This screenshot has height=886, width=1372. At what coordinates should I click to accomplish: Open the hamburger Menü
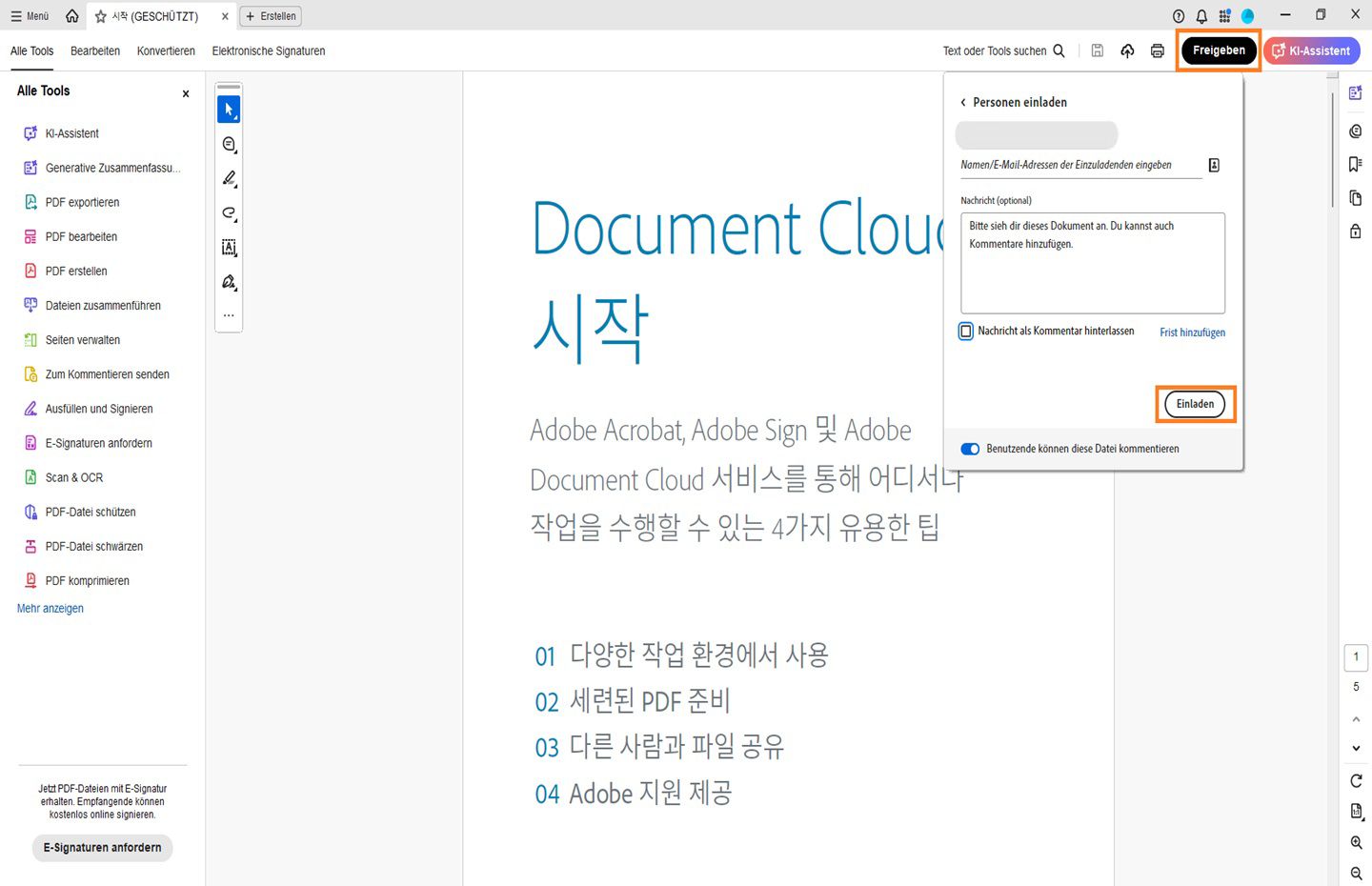point(30,16)
